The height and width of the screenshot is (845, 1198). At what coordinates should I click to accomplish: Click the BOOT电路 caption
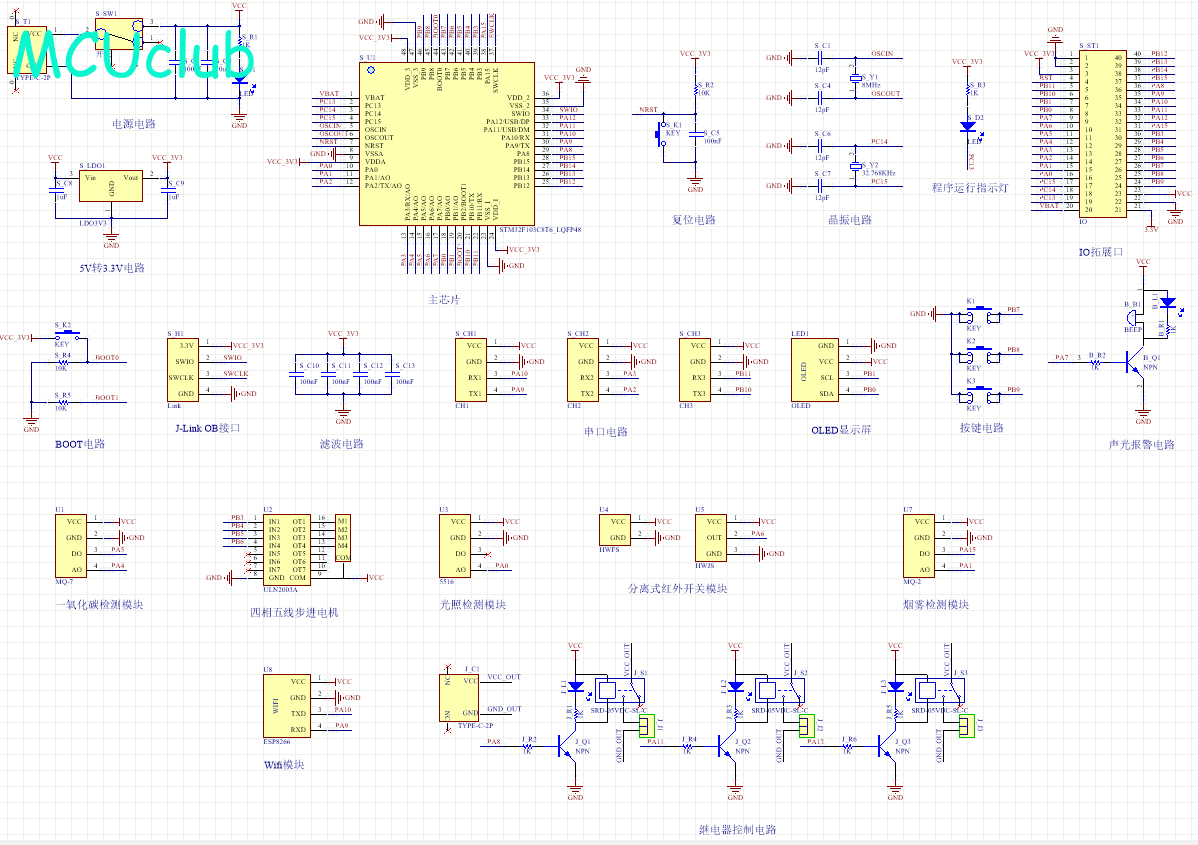80,444
